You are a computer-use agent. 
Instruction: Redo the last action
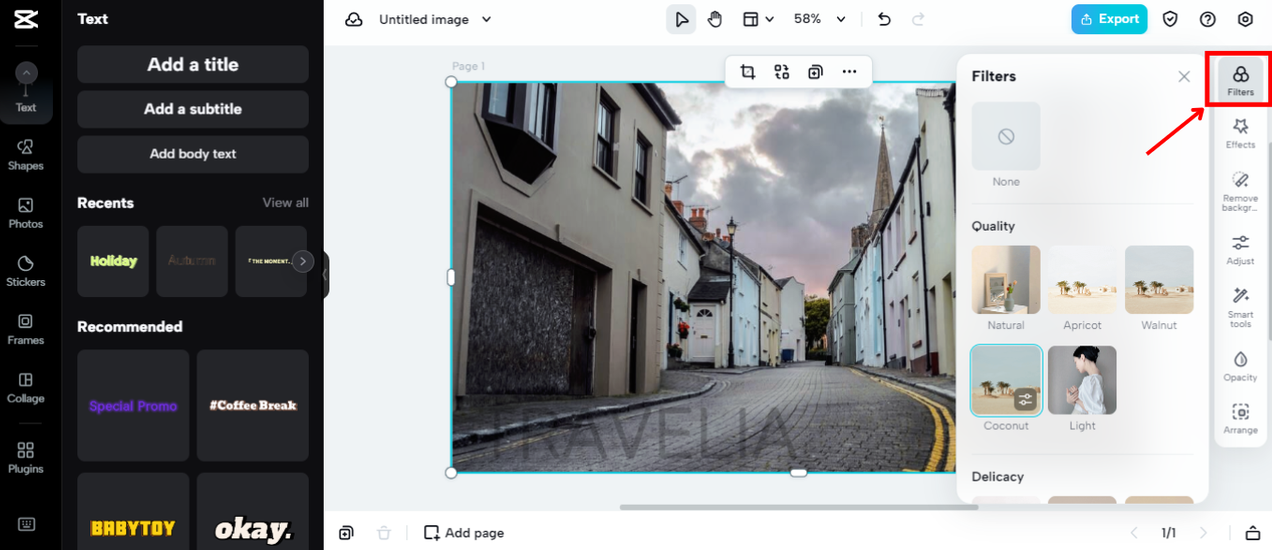[x=918, y=19]
